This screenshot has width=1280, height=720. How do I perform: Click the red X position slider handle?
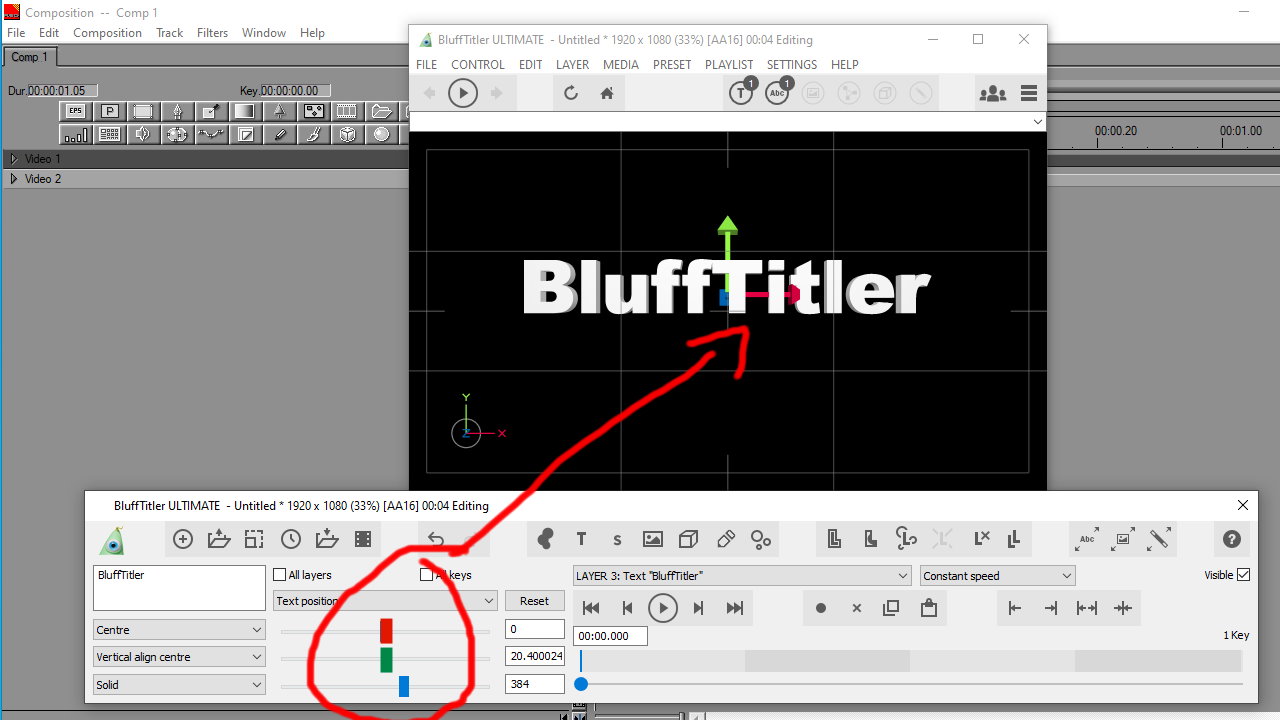point(386,631)
